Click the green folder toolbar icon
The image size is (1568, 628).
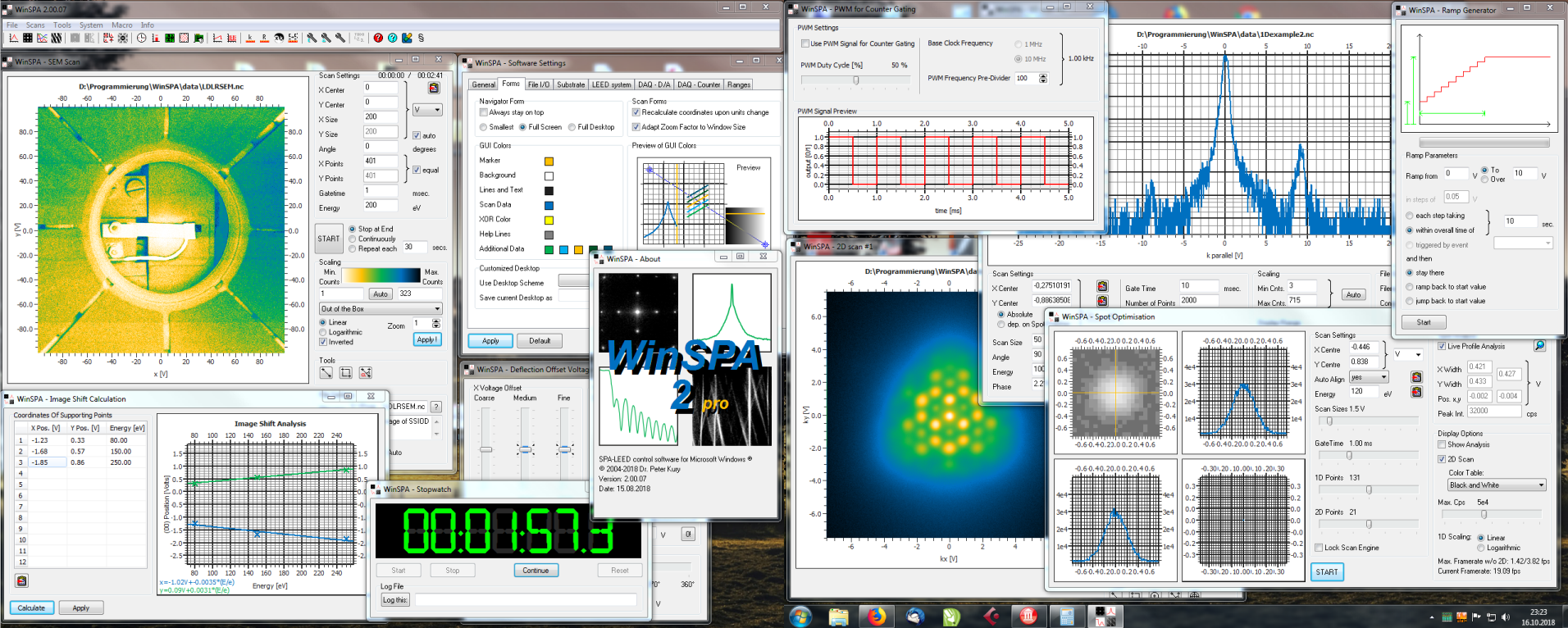[198, 38]
